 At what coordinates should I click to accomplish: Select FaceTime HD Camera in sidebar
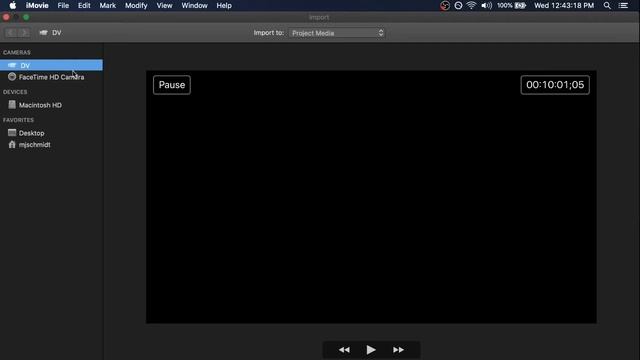coord(51,77)
